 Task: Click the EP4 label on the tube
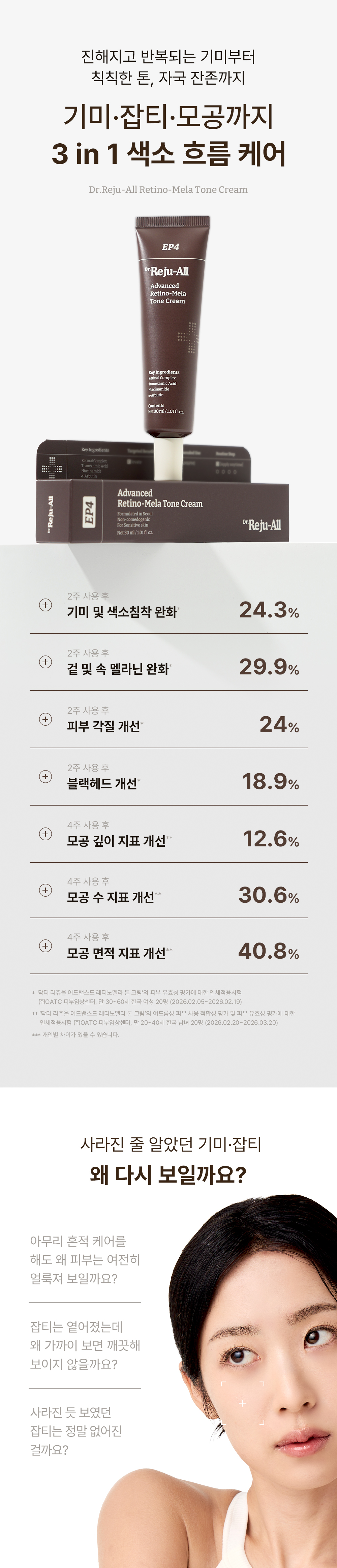[x=170, y=247]
